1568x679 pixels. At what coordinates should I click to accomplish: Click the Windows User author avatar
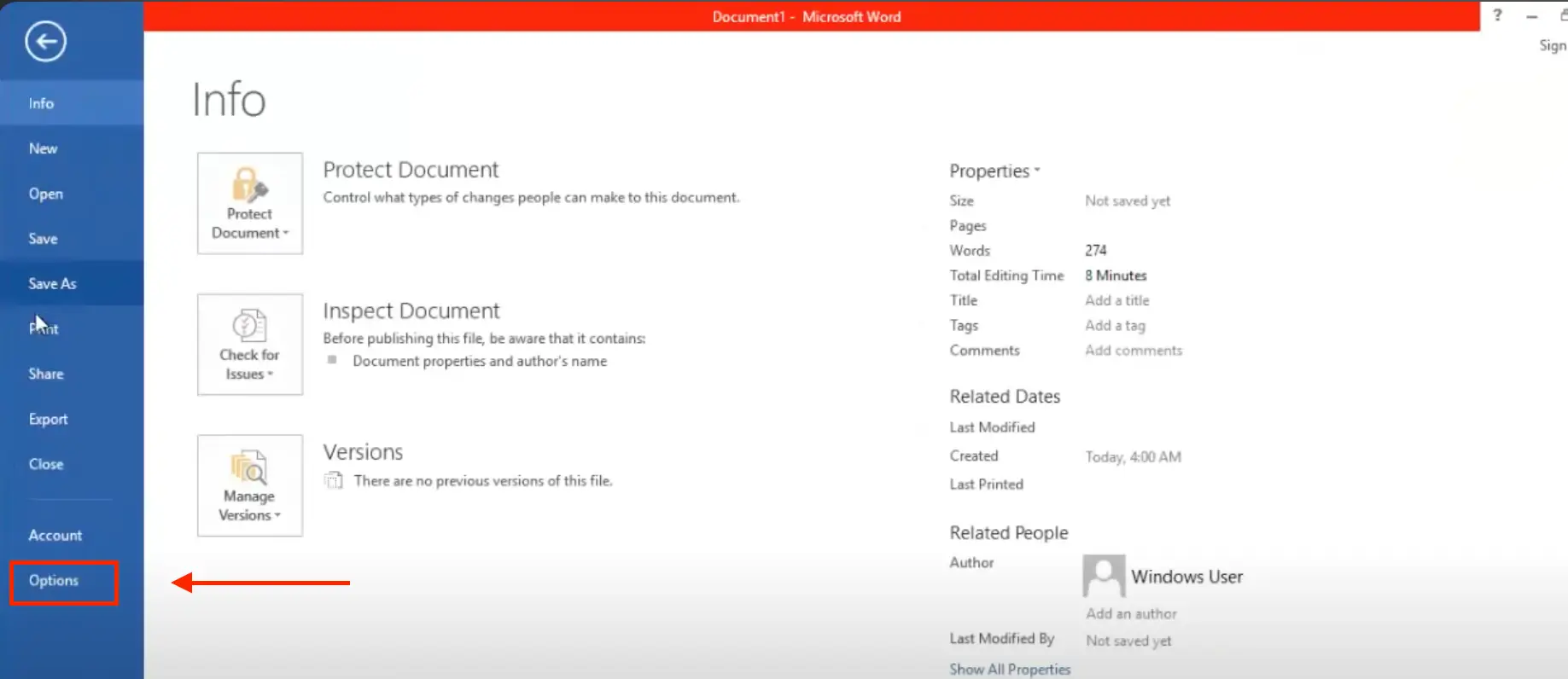1104,577
